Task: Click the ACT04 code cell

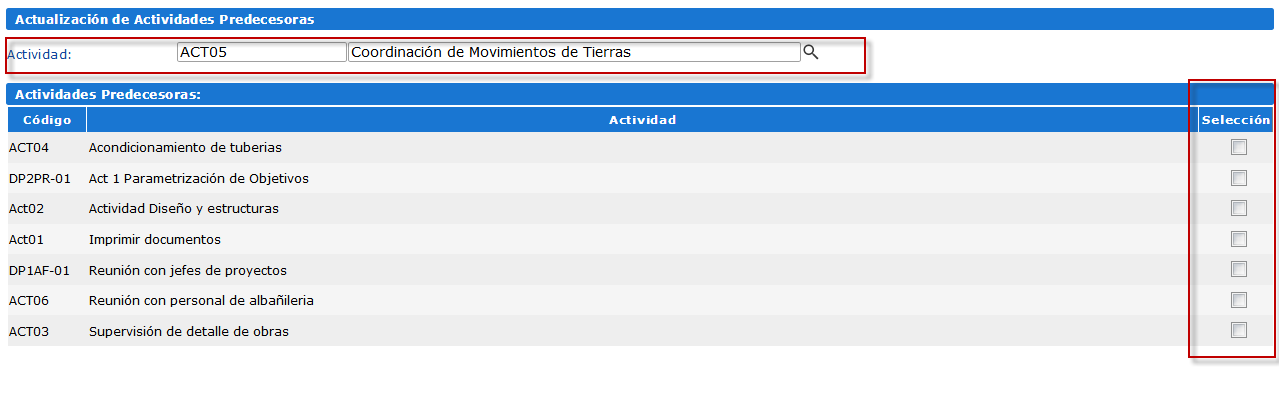Action: click(x=29, y=148)
